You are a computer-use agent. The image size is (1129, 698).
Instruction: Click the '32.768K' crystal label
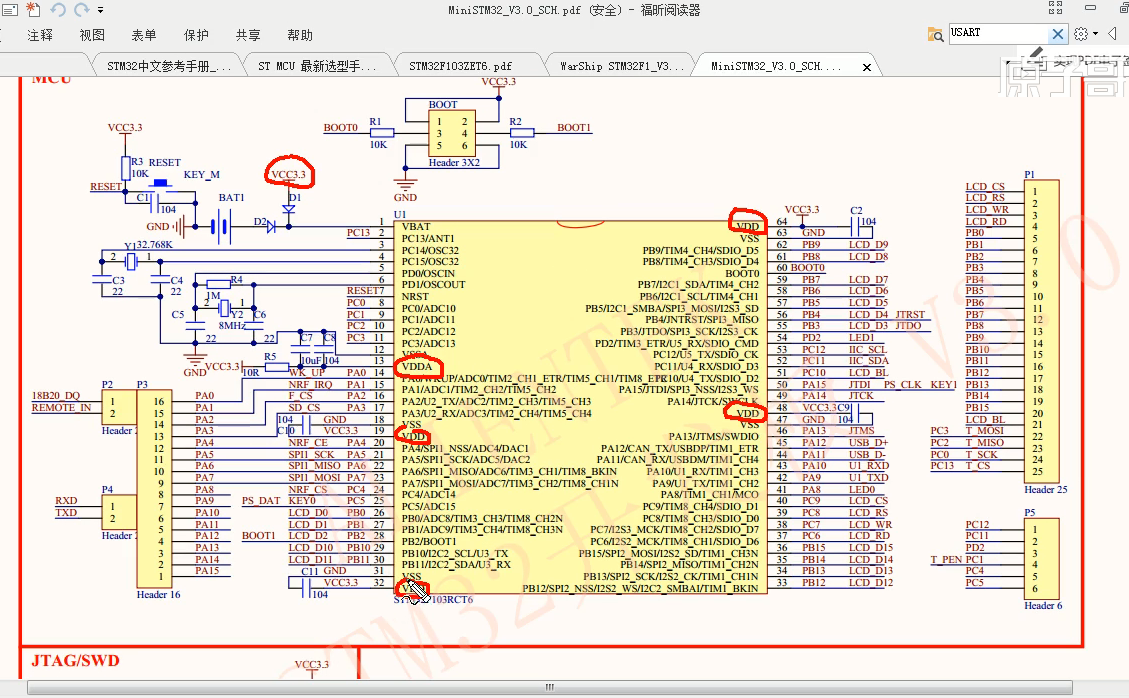point(154,245)
